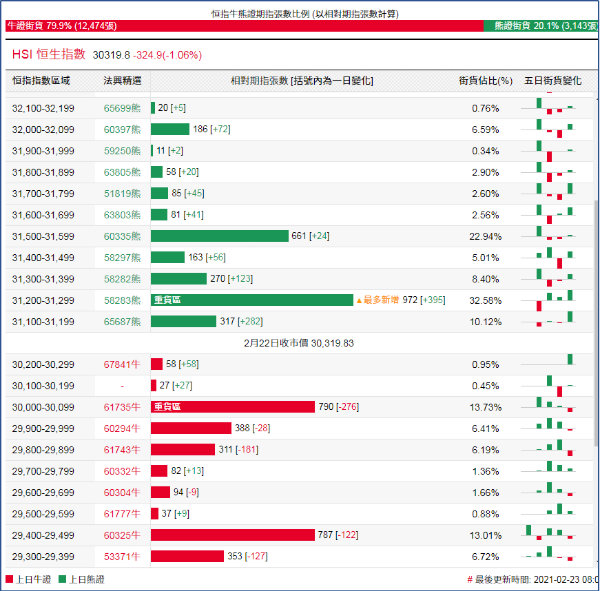Click the HSI 恒生指數 title

(49, 54)
